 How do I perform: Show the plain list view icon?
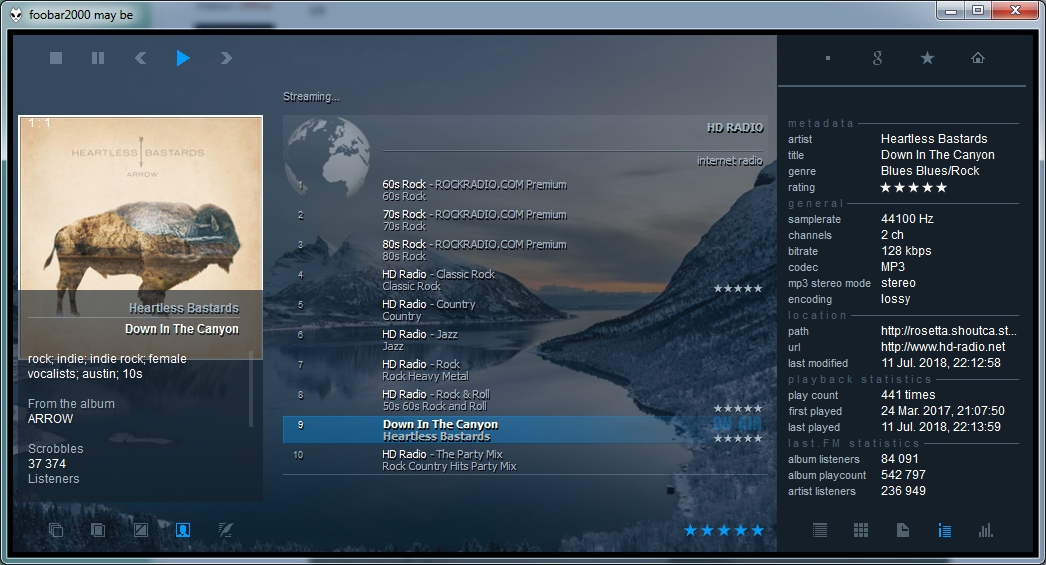click(820, 530)
